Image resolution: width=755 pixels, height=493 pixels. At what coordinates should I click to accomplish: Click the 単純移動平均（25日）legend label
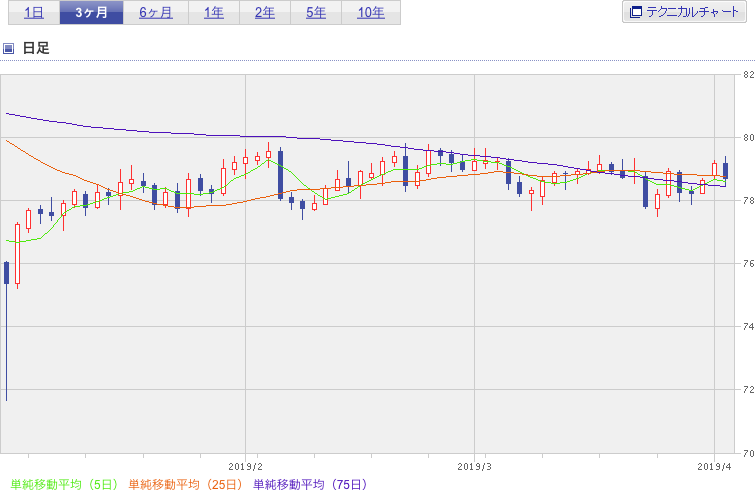pos(185,484)
